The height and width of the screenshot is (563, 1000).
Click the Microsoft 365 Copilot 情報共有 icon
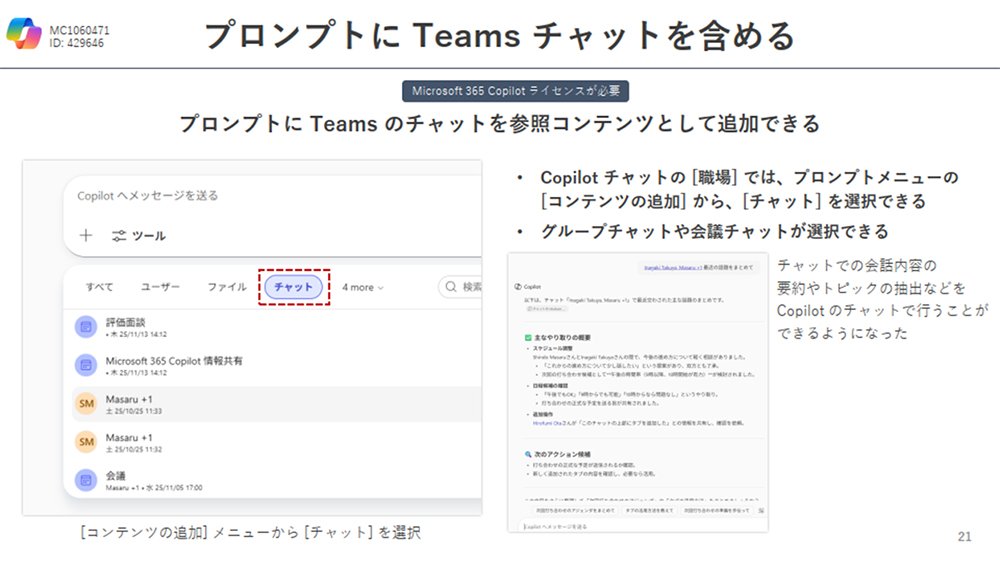85,365
